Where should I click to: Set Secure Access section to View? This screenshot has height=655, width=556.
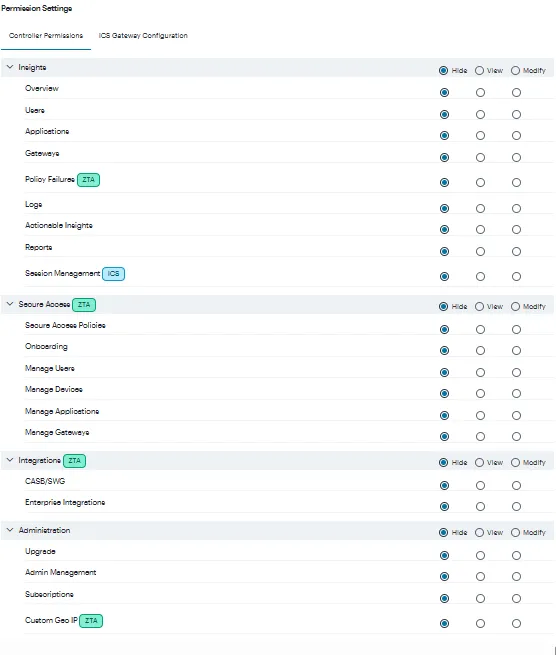pyautogui.click(x=480, y=307)
